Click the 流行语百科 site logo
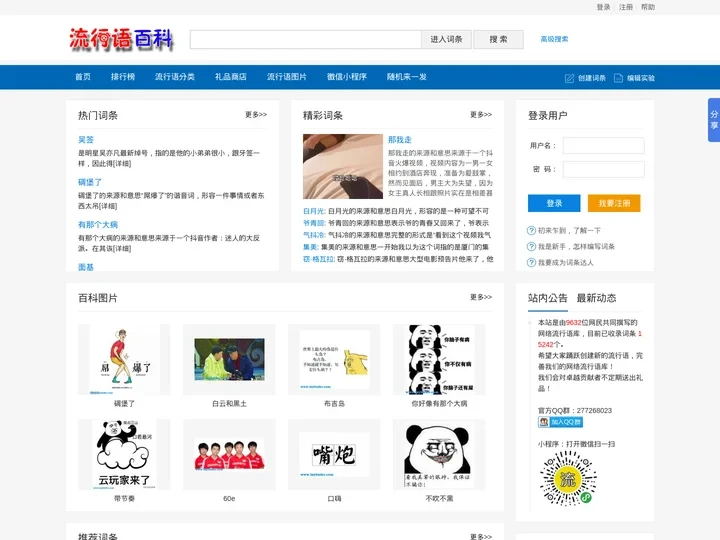This screenshot has width=720, height=540. tap(121, 39)
